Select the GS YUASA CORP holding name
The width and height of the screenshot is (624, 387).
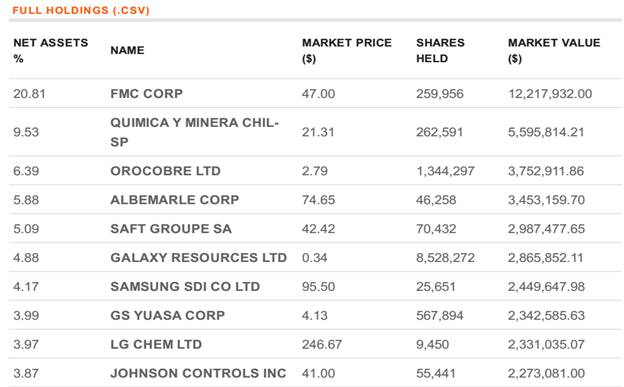pyautogui.click(x=168, y=315)
